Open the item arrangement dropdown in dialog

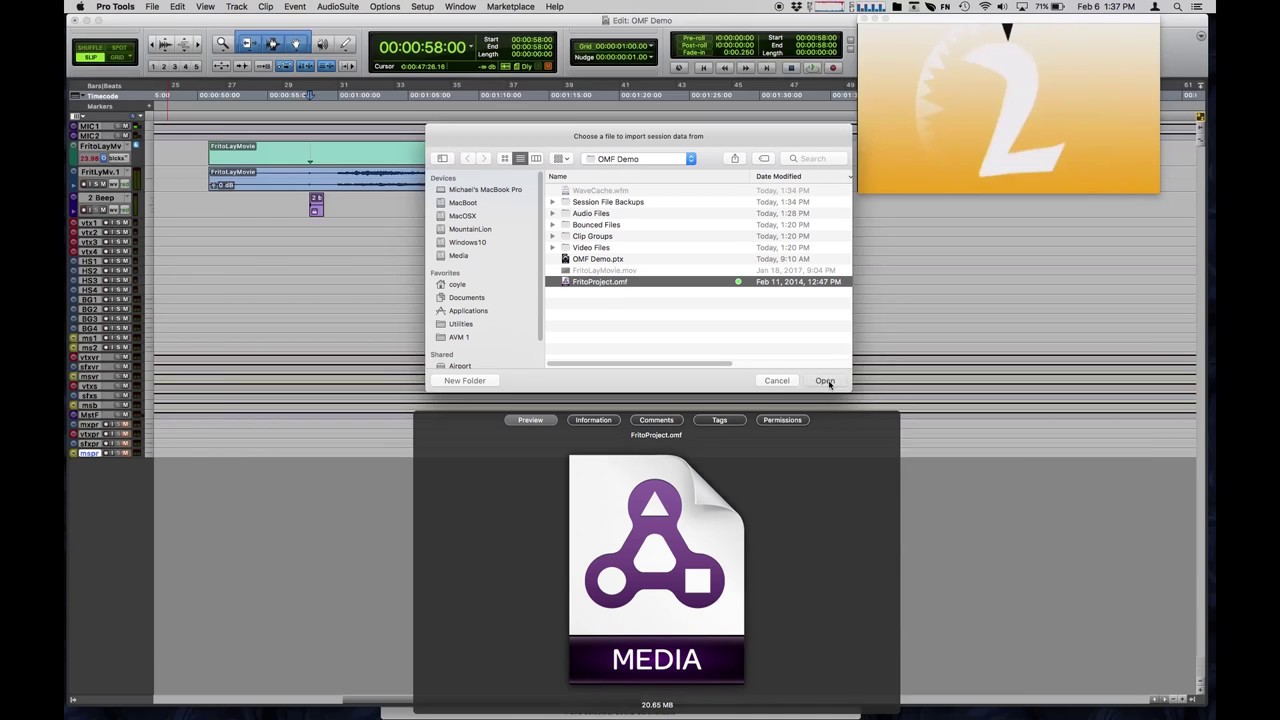(x=561, y=159)
